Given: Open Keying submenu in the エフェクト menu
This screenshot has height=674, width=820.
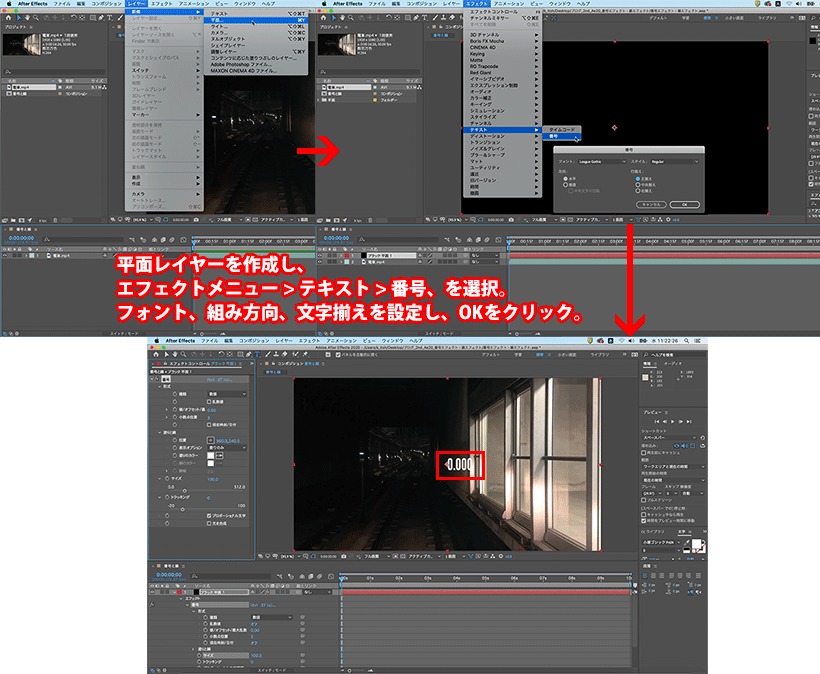Looking at the screenshot, I should coord(502,54).
